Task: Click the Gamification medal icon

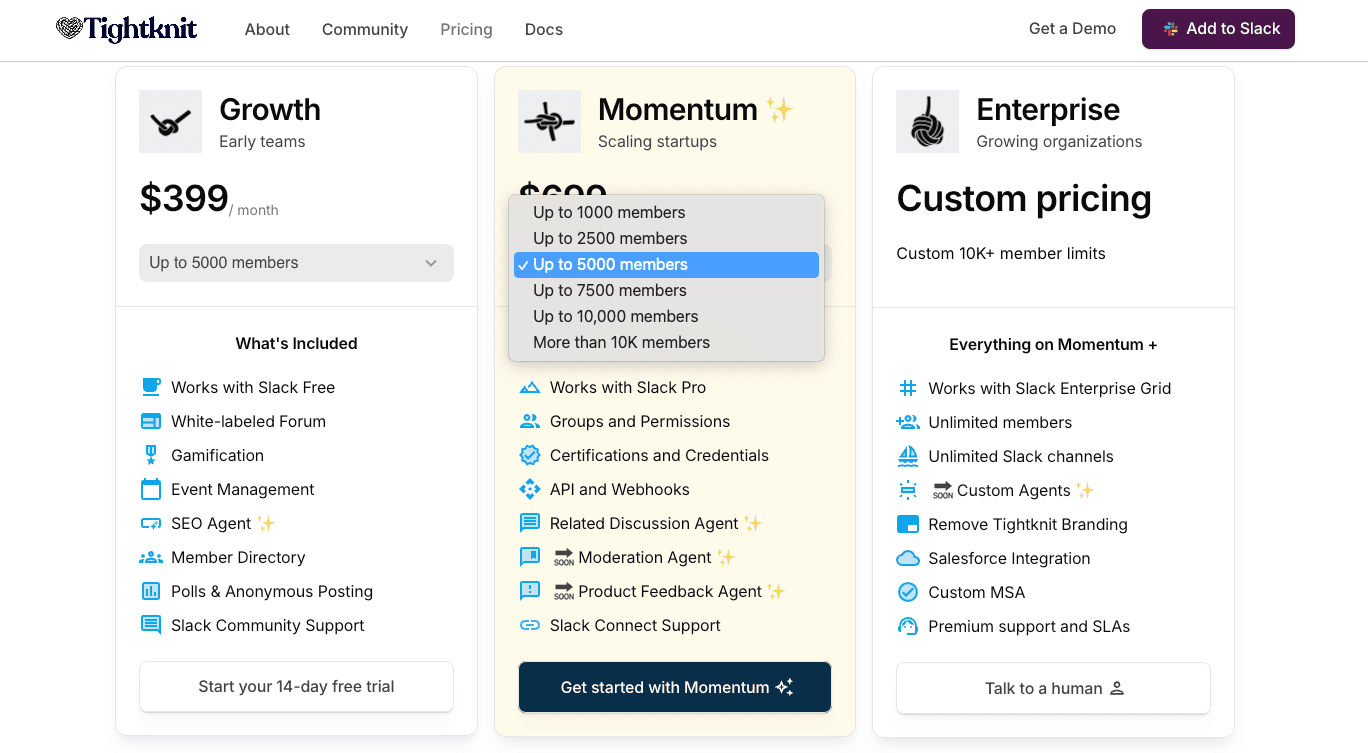Action: tap(151, 455)
